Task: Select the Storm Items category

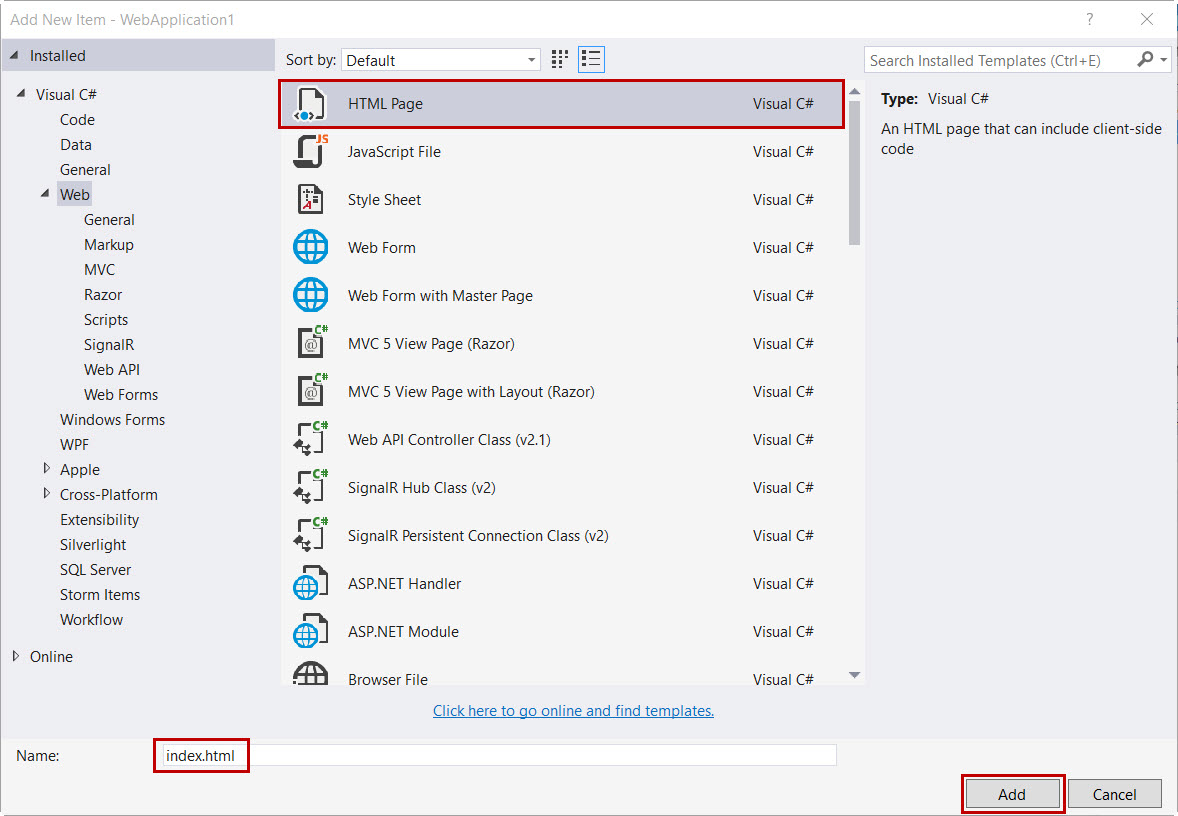Action: point(100,594)
